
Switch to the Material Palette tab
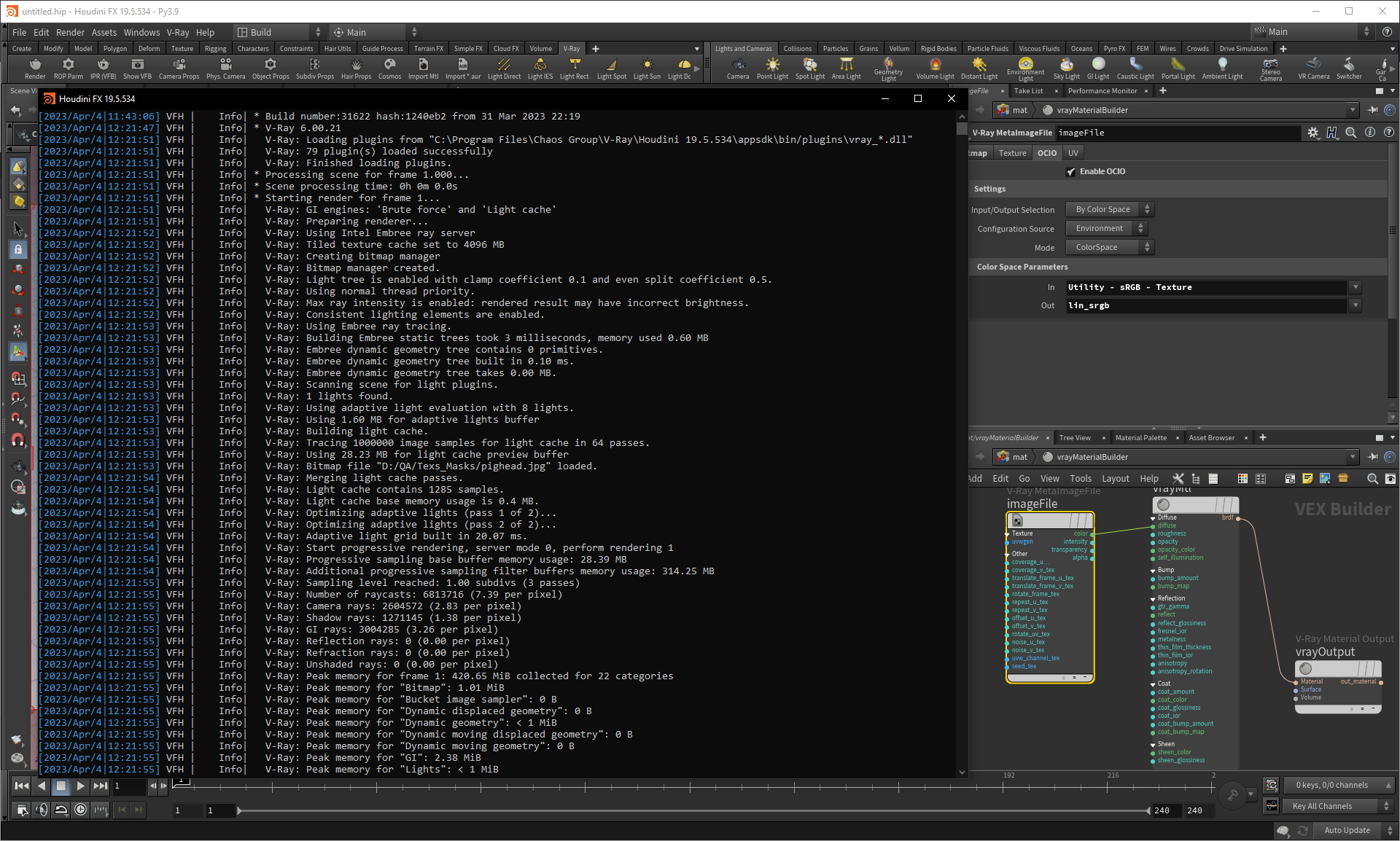1141,438
